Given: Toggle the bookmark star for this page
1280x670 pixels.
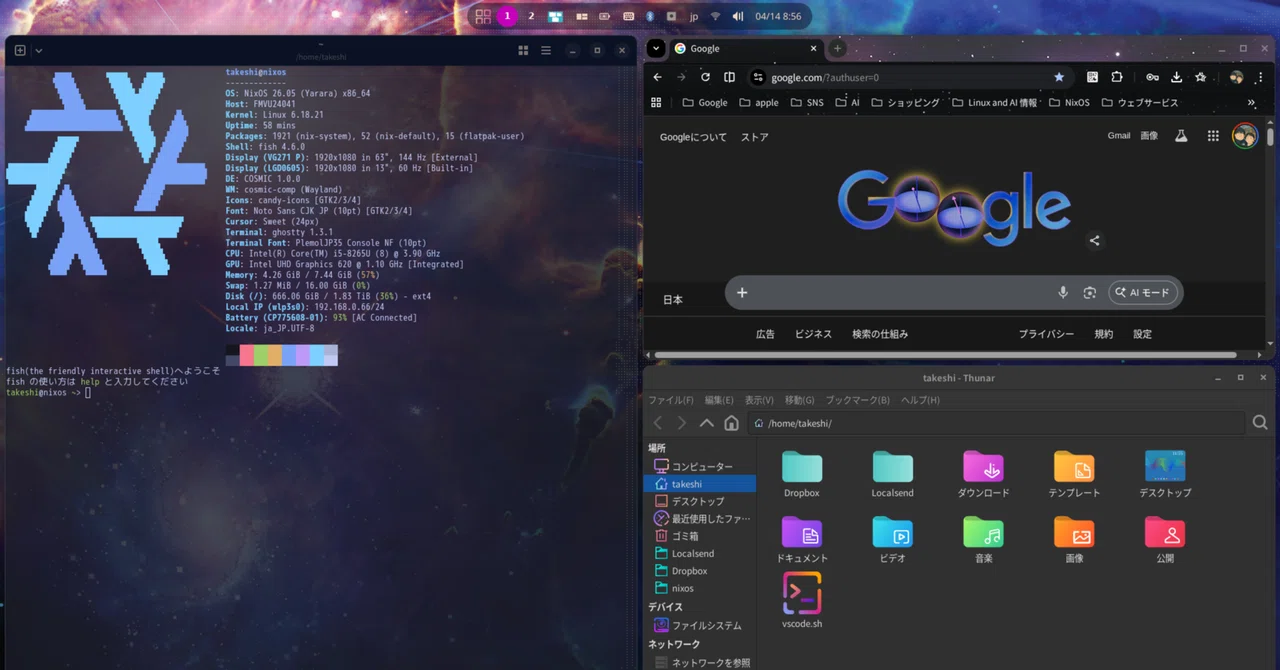Looking at the screenshot, I should click(1059, 77).
